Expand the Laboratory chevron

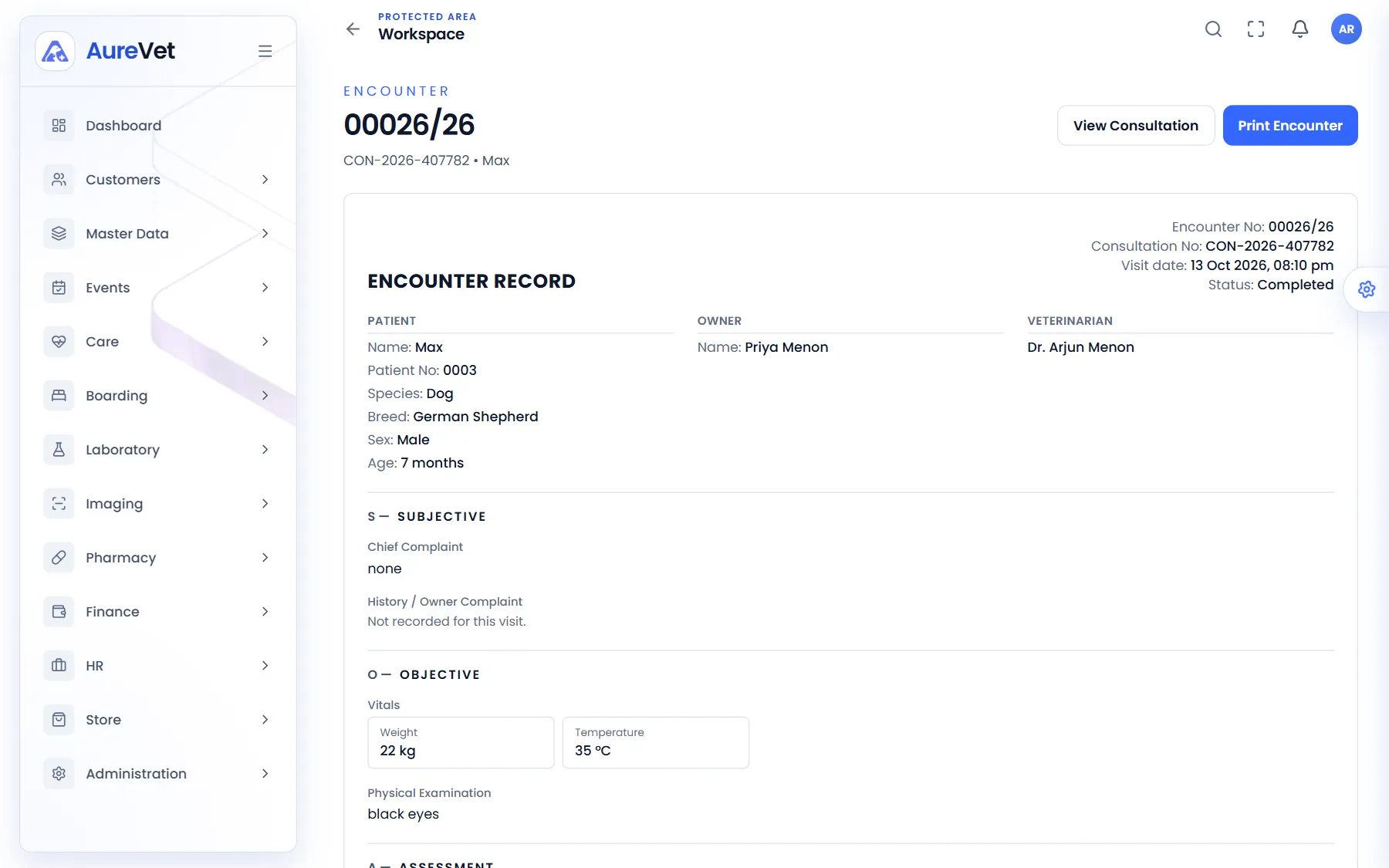(265, 450)
